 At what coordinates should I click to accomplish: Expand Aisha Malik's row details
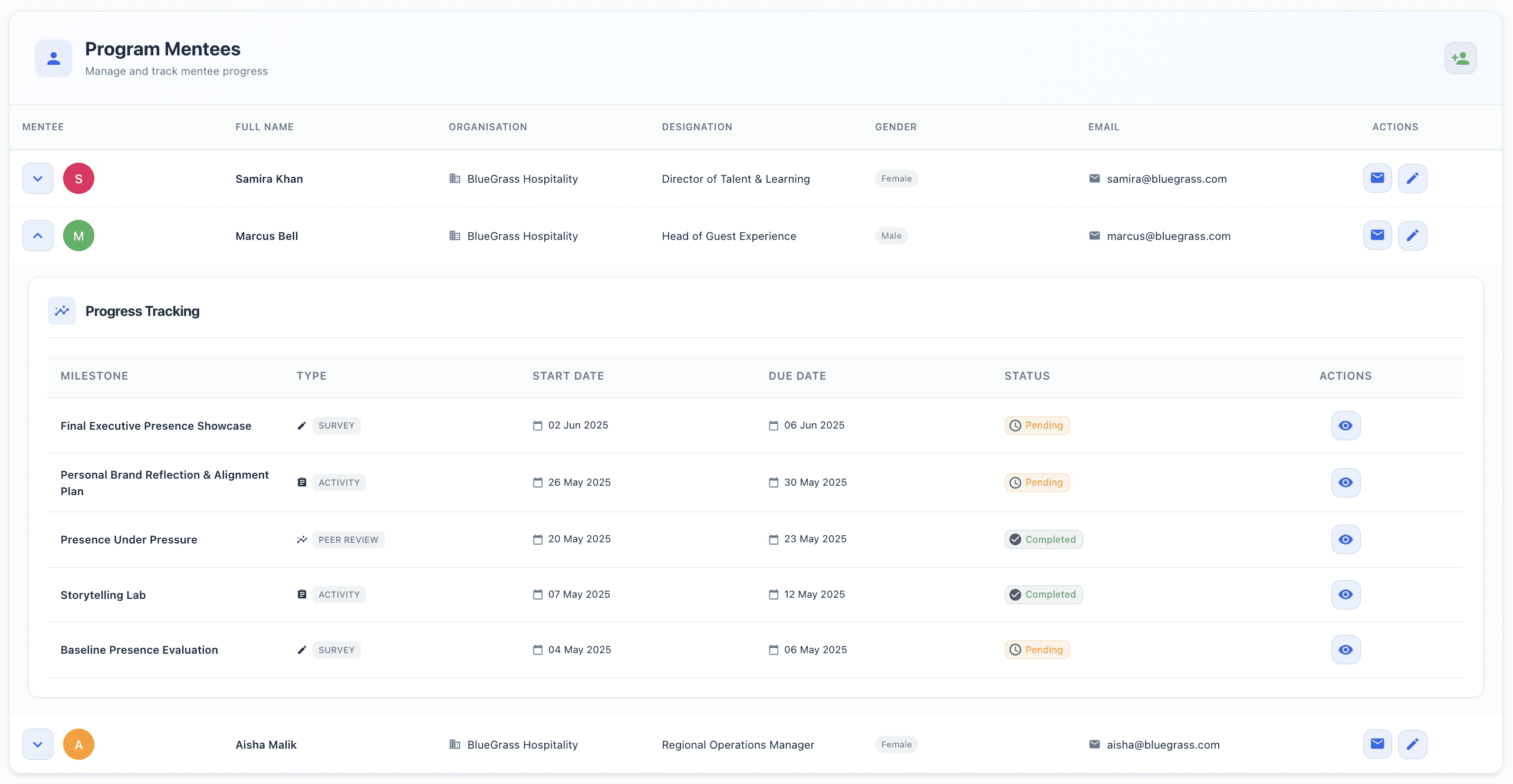pyautogui.click(x=38, y=744)
